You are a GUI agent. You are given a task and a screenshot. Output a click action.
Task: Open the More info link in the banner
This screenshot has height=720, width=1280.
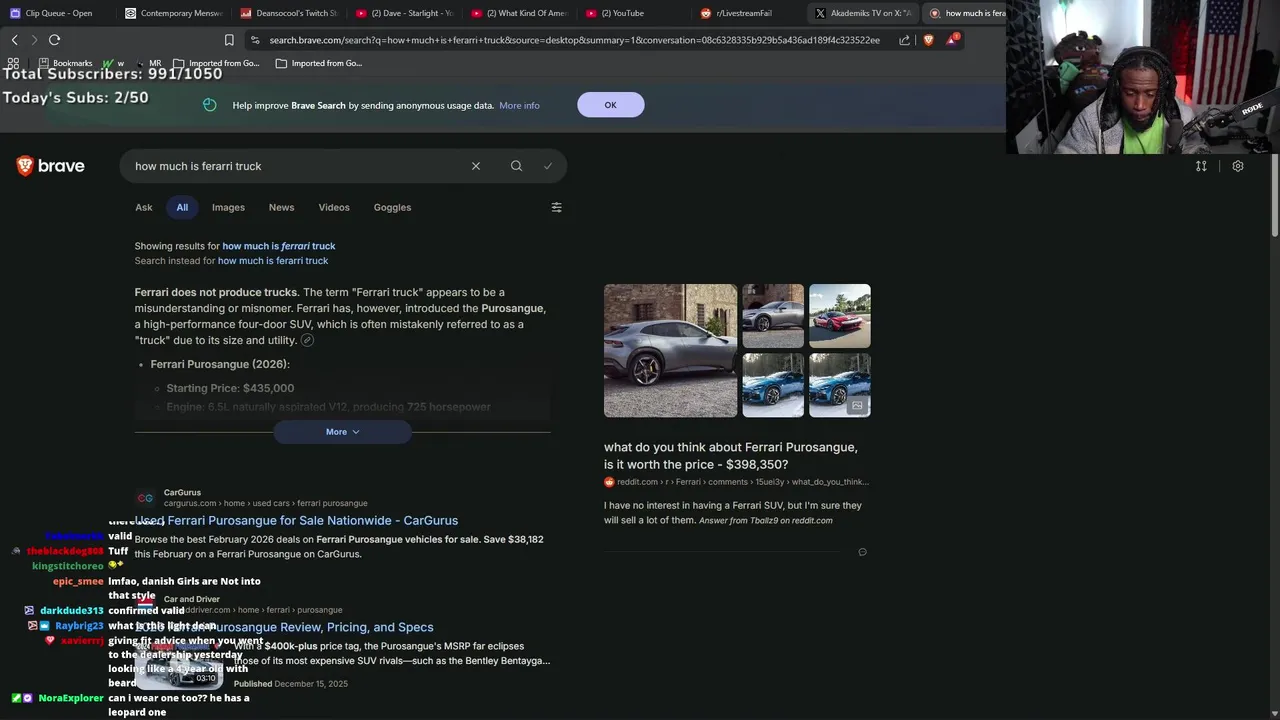point(519,105)
